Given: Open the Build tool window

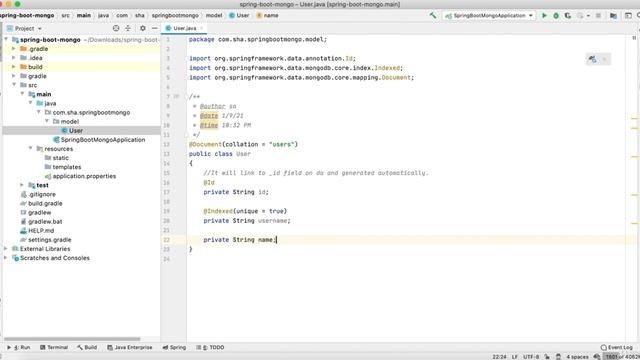Looking at the screenshot, I should (x=87, y=347).
